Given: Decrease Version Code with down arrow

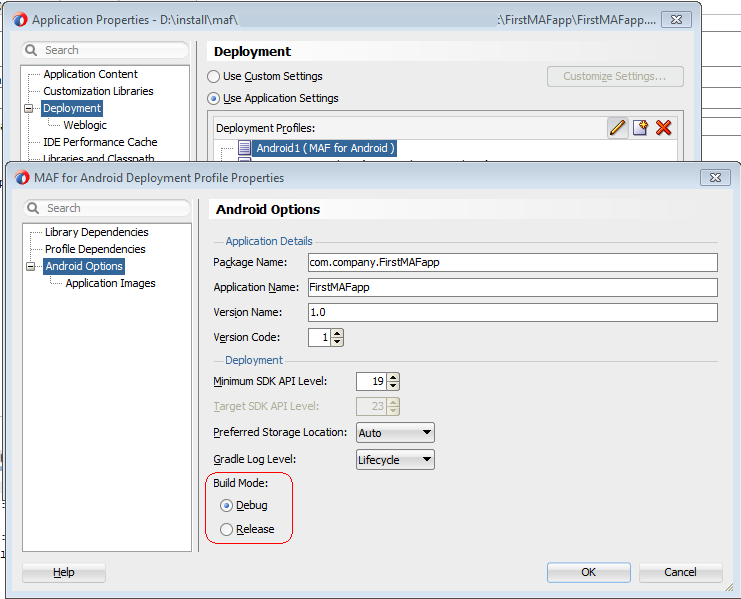Looking at the screenshot, I should (337, 342).
